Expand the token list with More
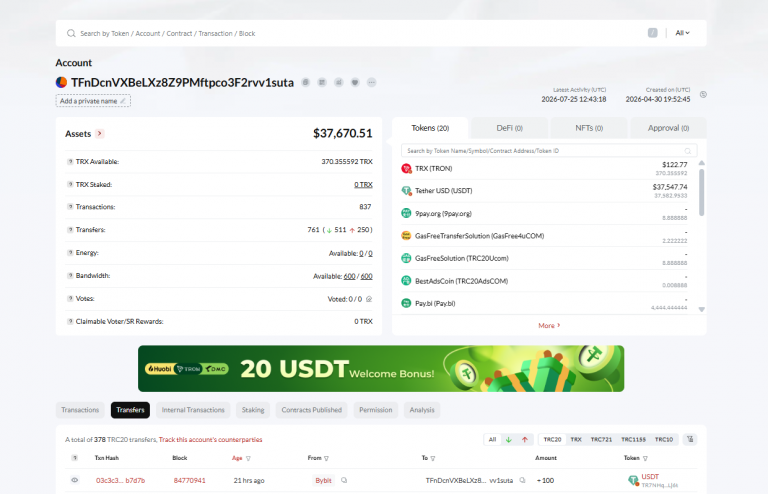Image resolution: width=768 pixels, height=494 pixels. (549, 326)
